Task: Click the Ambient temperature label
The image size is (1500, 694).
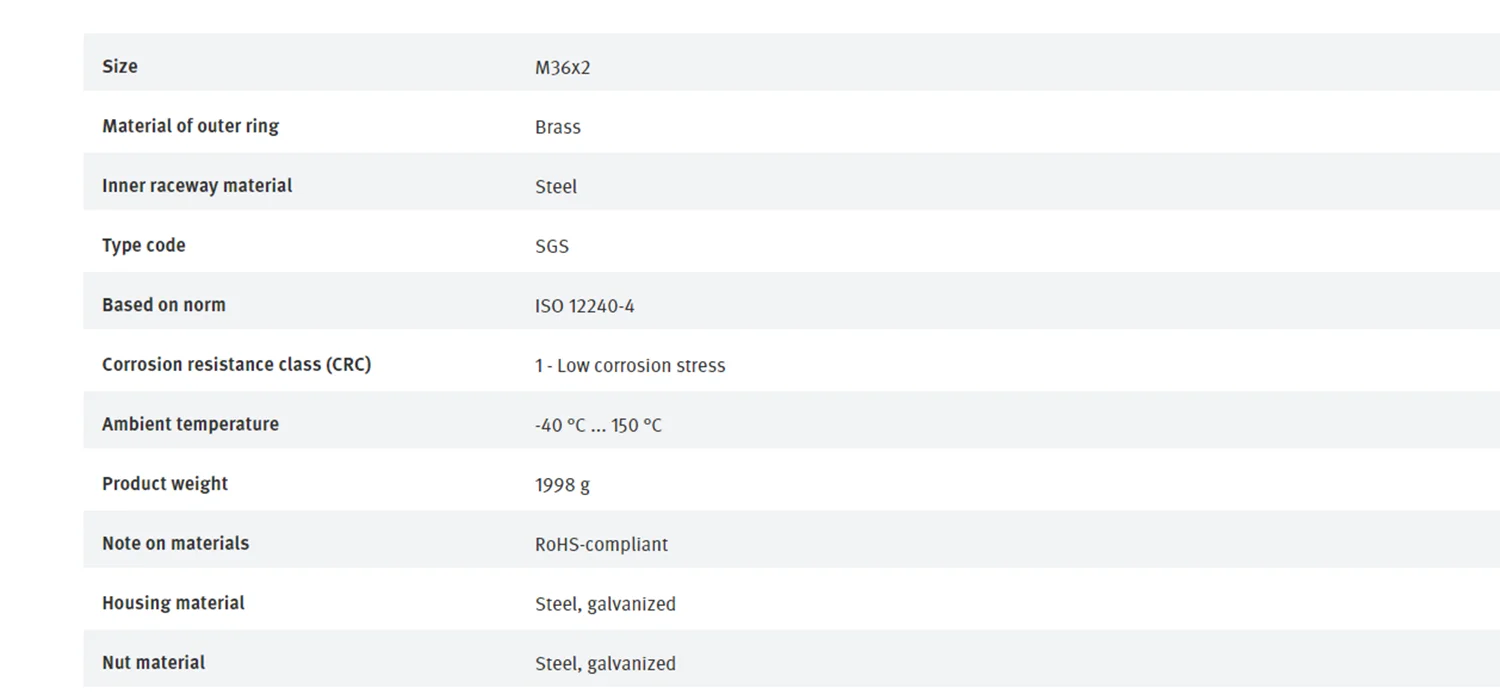Action: [x=190, y=424]
